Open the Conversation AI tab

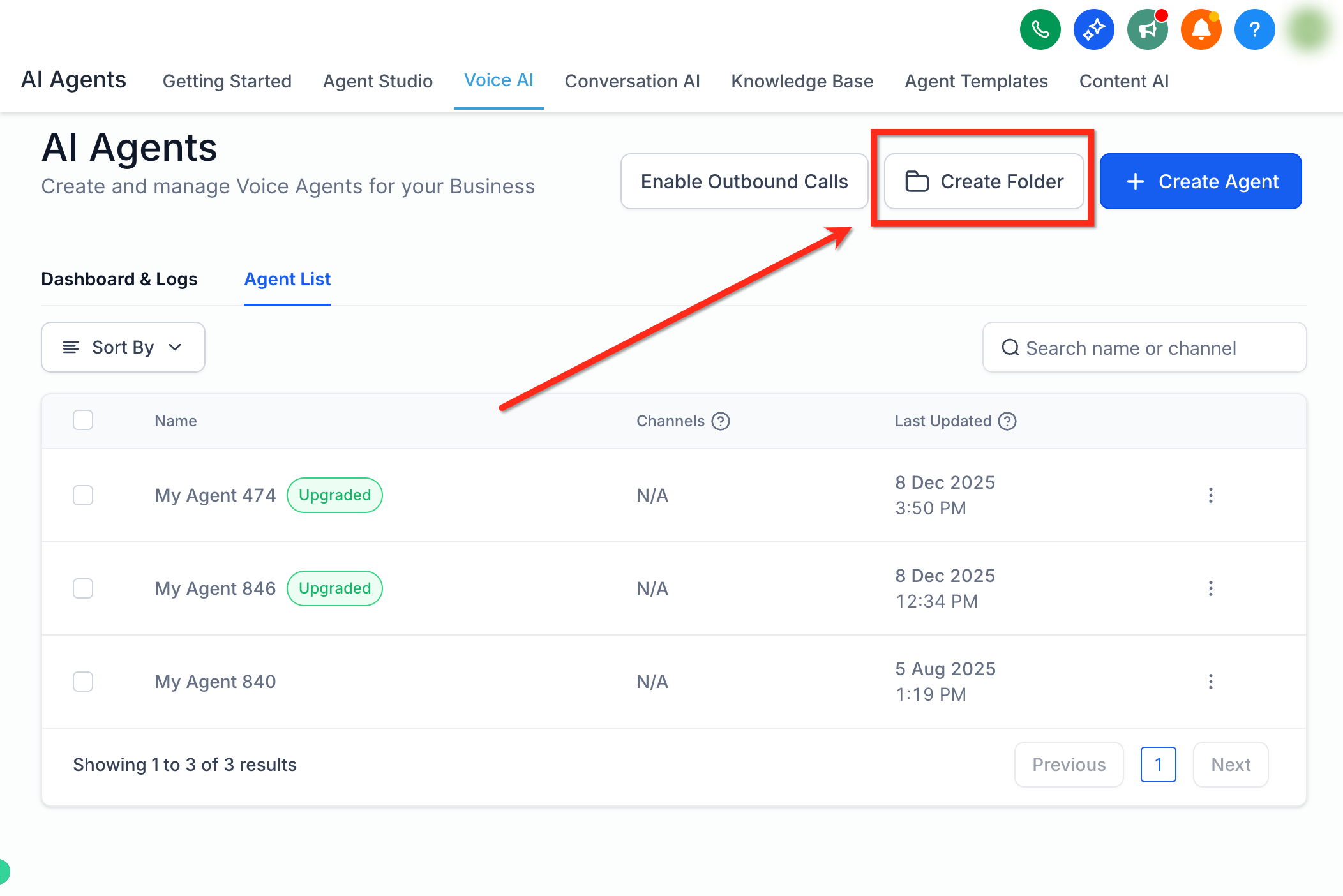[633, 81]
